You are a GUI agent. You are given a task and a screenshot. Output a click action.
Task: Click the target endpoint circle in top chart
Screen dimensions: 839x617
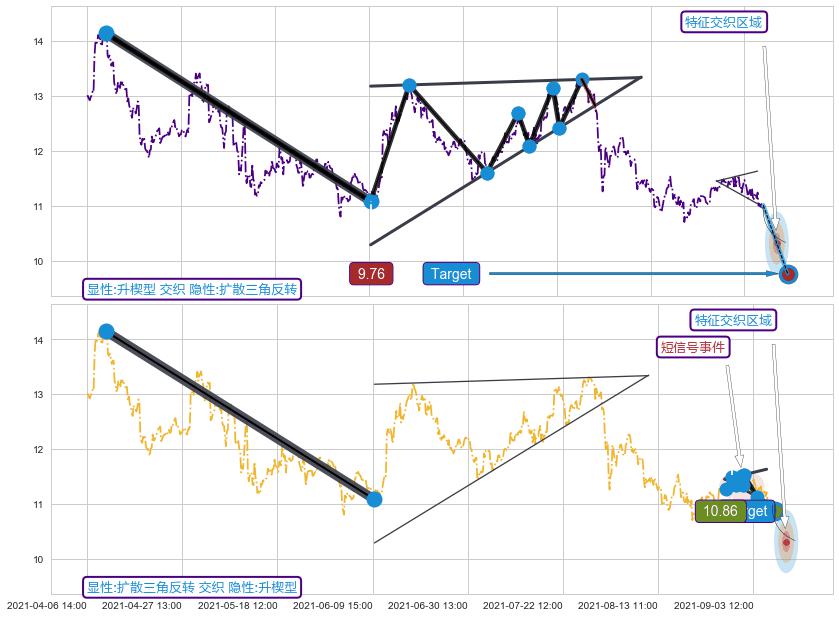click(x=788, y=274)
